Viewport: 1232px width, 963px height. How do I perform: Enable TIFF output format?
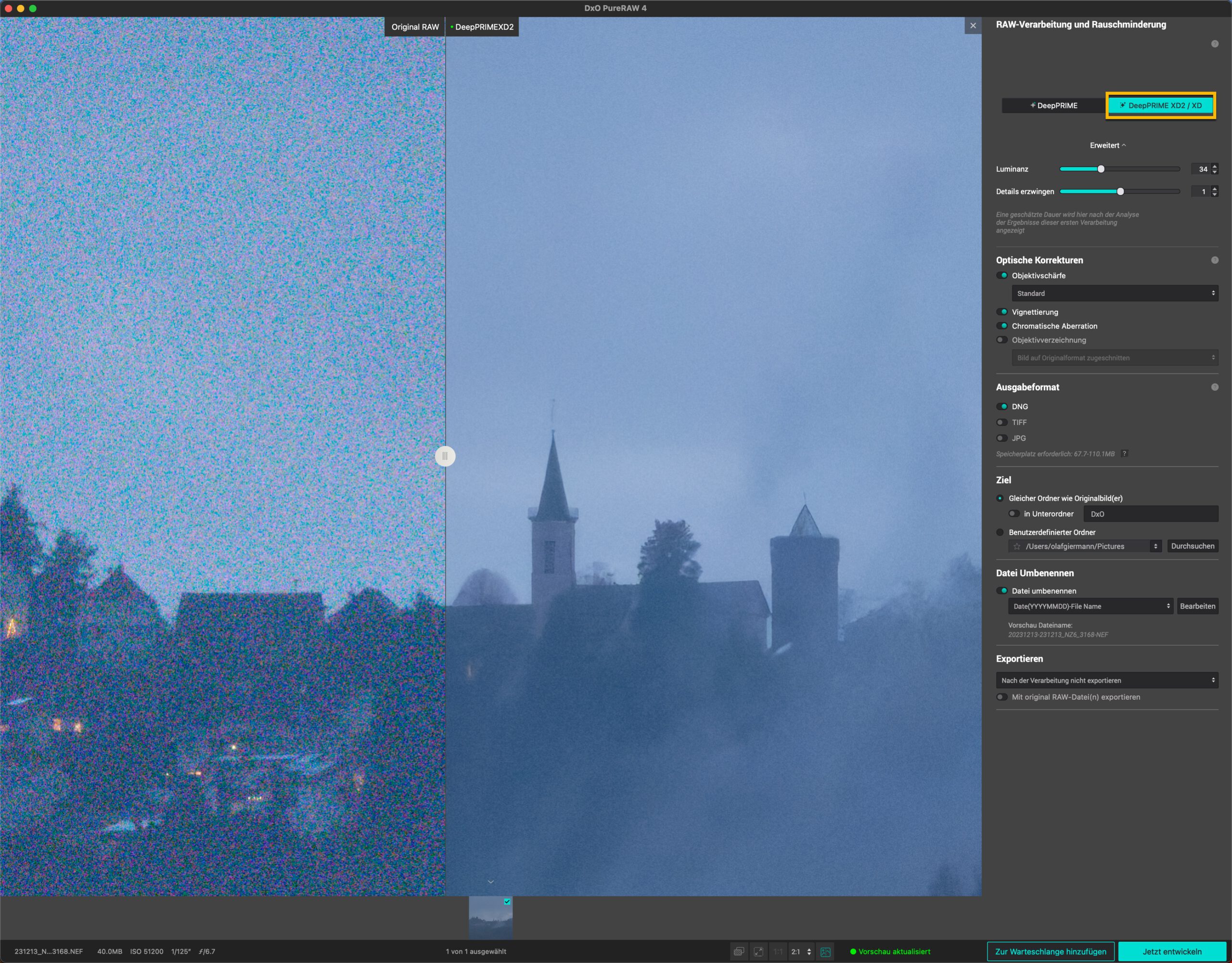point(1002,422)
